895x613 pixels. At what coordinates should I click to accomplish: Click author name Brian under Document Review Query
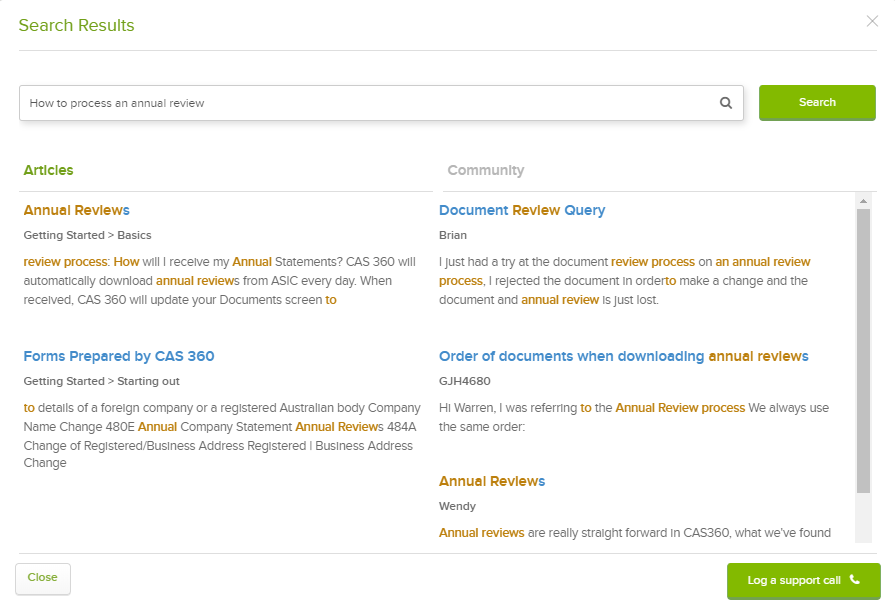453,236
